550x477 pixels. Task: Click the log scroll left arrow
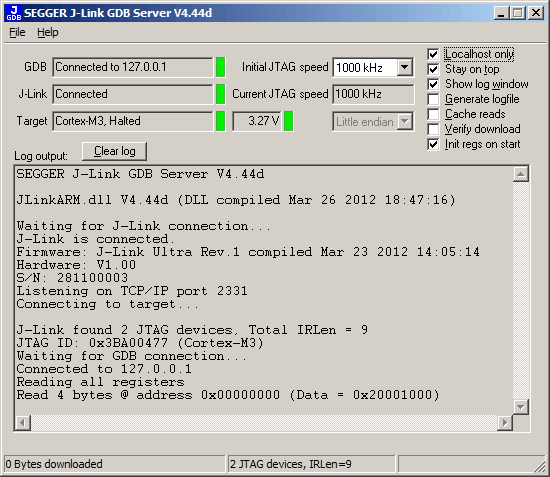pos(23,423)
